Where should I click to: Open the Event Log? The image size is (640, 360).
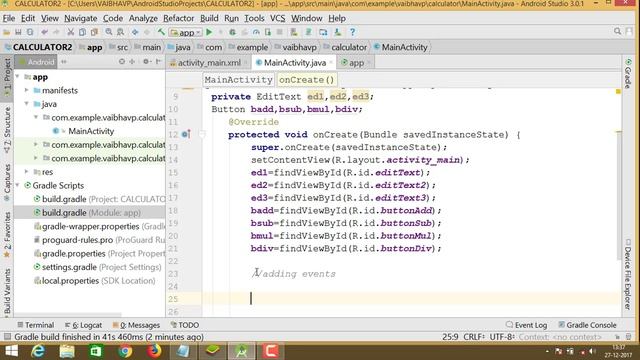527,325
